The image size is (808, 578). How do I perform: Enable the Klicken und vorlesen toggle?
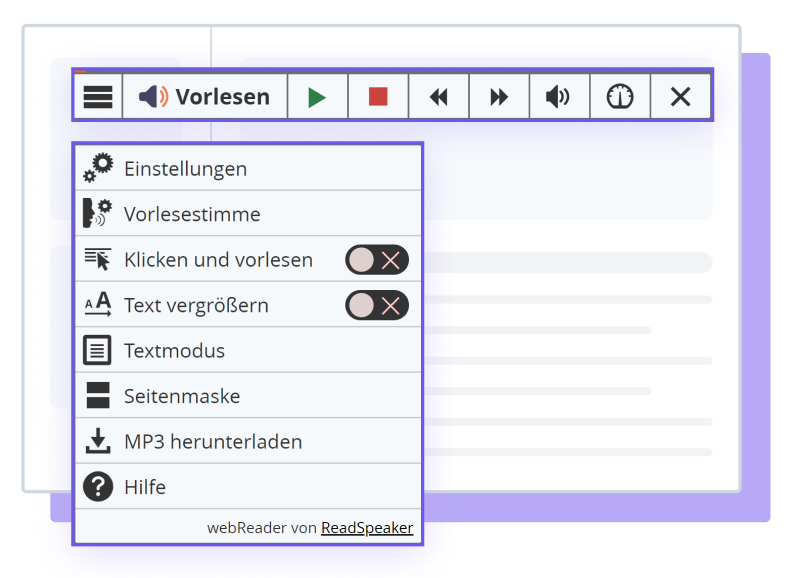(x=376, y=259)
